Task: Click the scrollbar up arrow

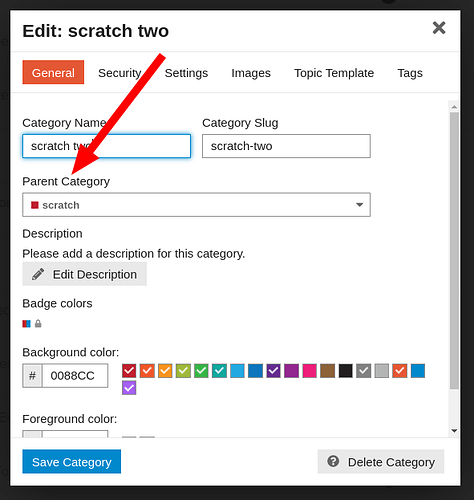Action: [x=454, y=107]
